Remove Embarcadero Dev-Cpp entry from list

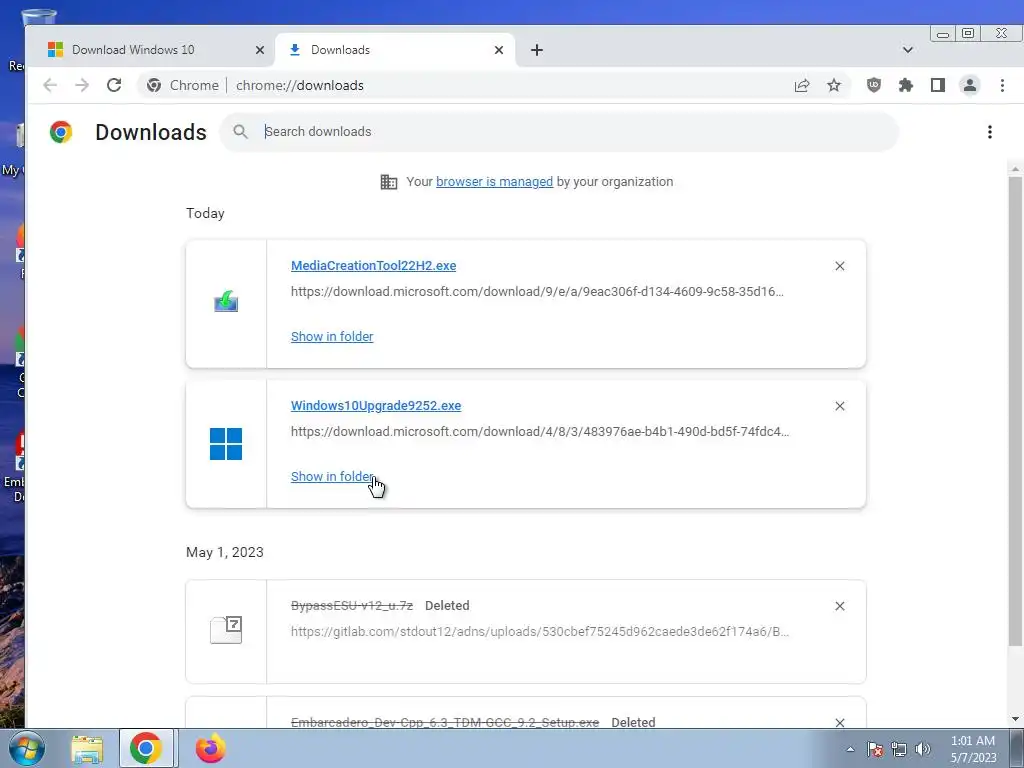coord(840,722)
